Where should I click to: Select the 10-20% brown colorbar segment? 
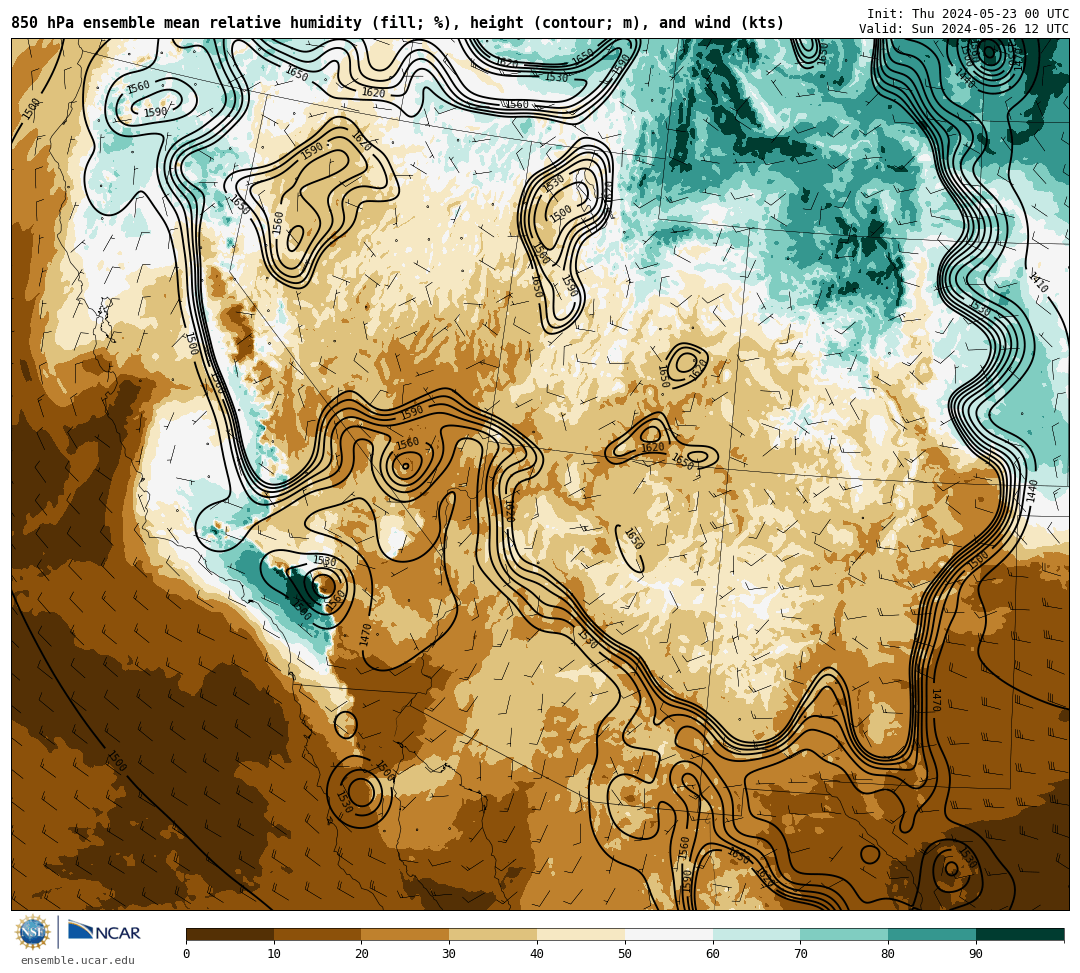(318, 934)
